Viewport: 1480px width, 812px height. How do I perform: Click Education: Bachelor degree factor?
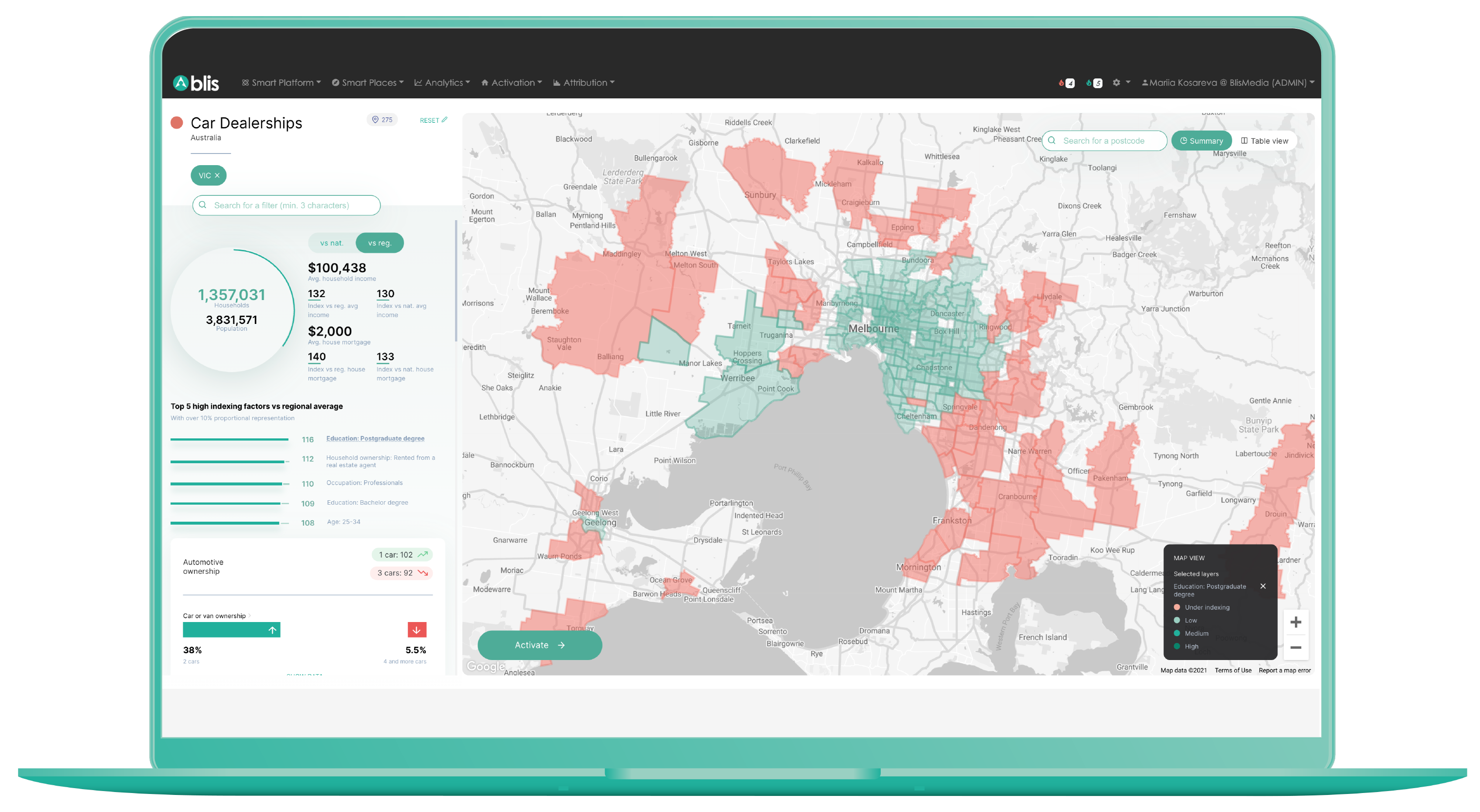pos(367,502)
